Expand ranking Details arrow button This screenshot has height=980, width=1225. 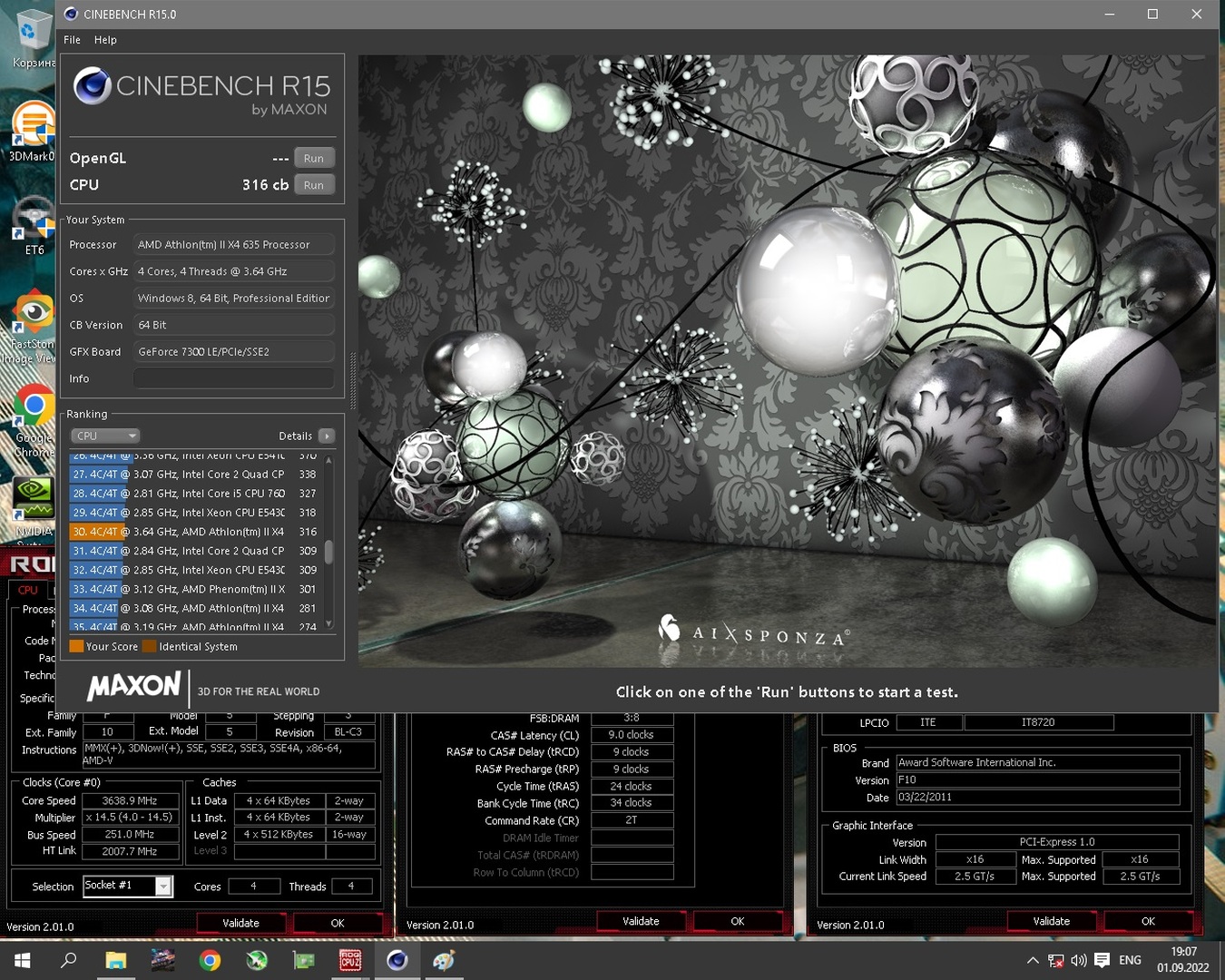pyautogui.click(x=327, y=436)
